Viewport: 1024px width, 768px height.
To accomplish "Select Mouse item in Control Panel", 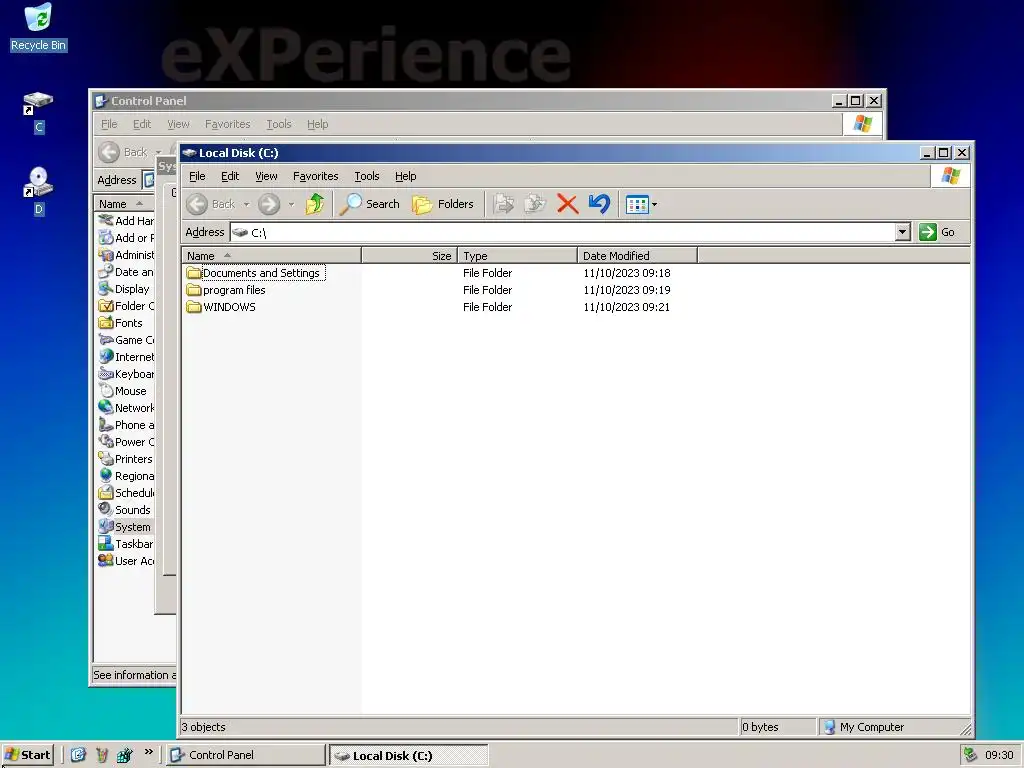I will click(123, 391).
